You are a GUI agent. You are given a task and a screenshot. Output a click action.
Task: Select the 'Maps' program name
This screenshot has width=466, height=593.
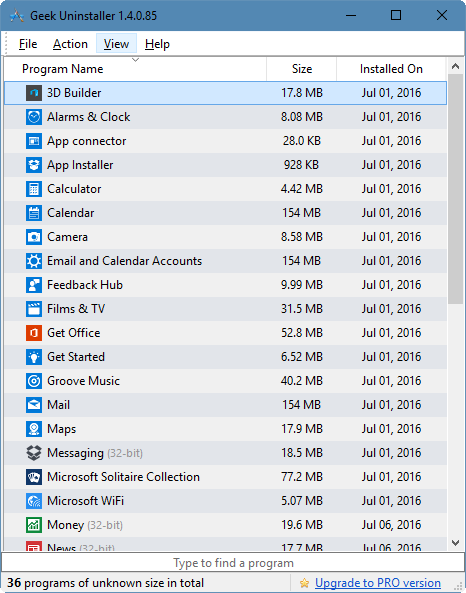[x=61, y=429]
